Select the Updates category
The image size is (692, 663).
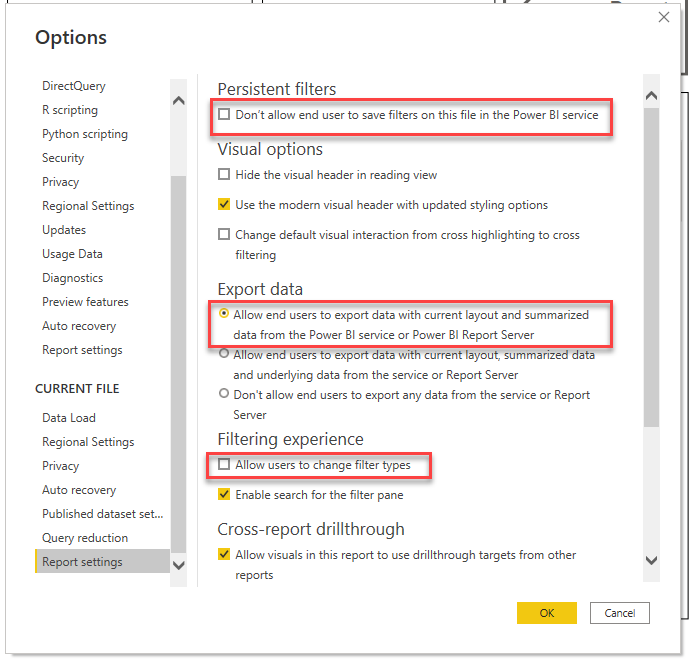64,230
